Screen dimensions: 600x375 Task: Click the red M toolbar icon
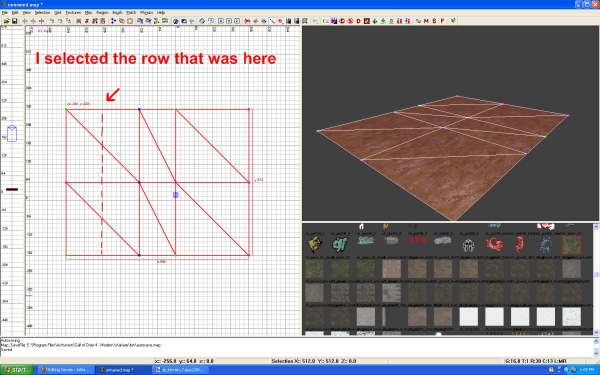[426, 21]
